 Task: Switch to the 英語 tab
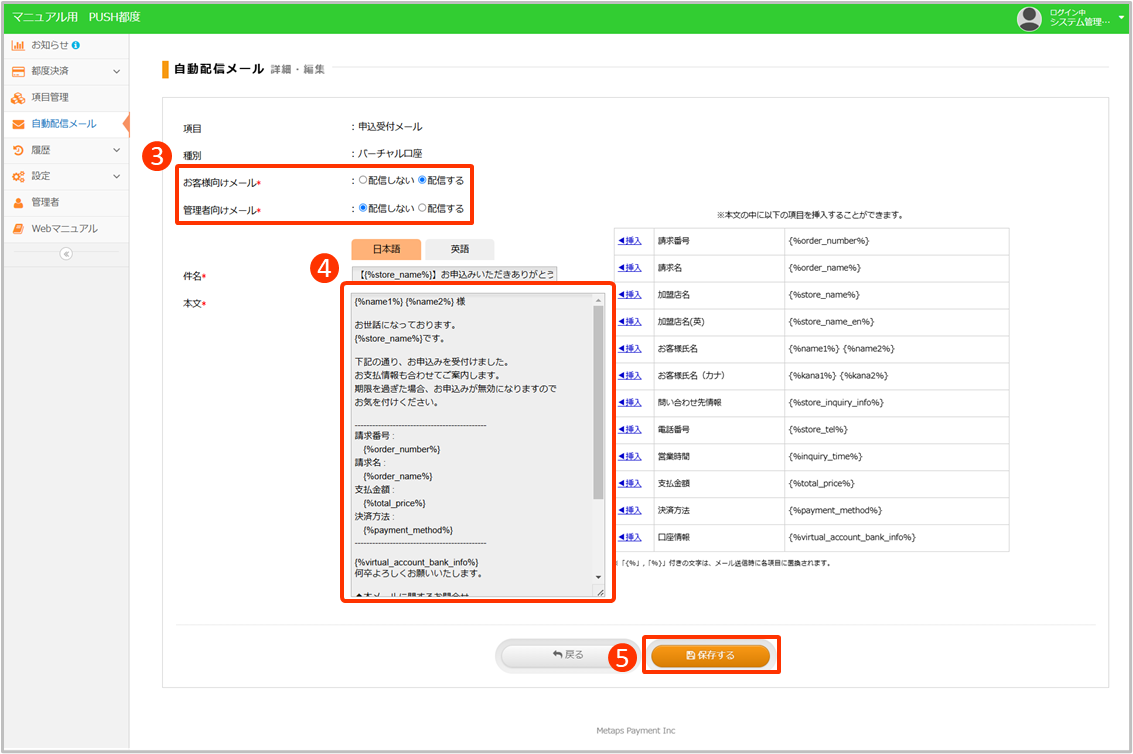click(459, 249)
